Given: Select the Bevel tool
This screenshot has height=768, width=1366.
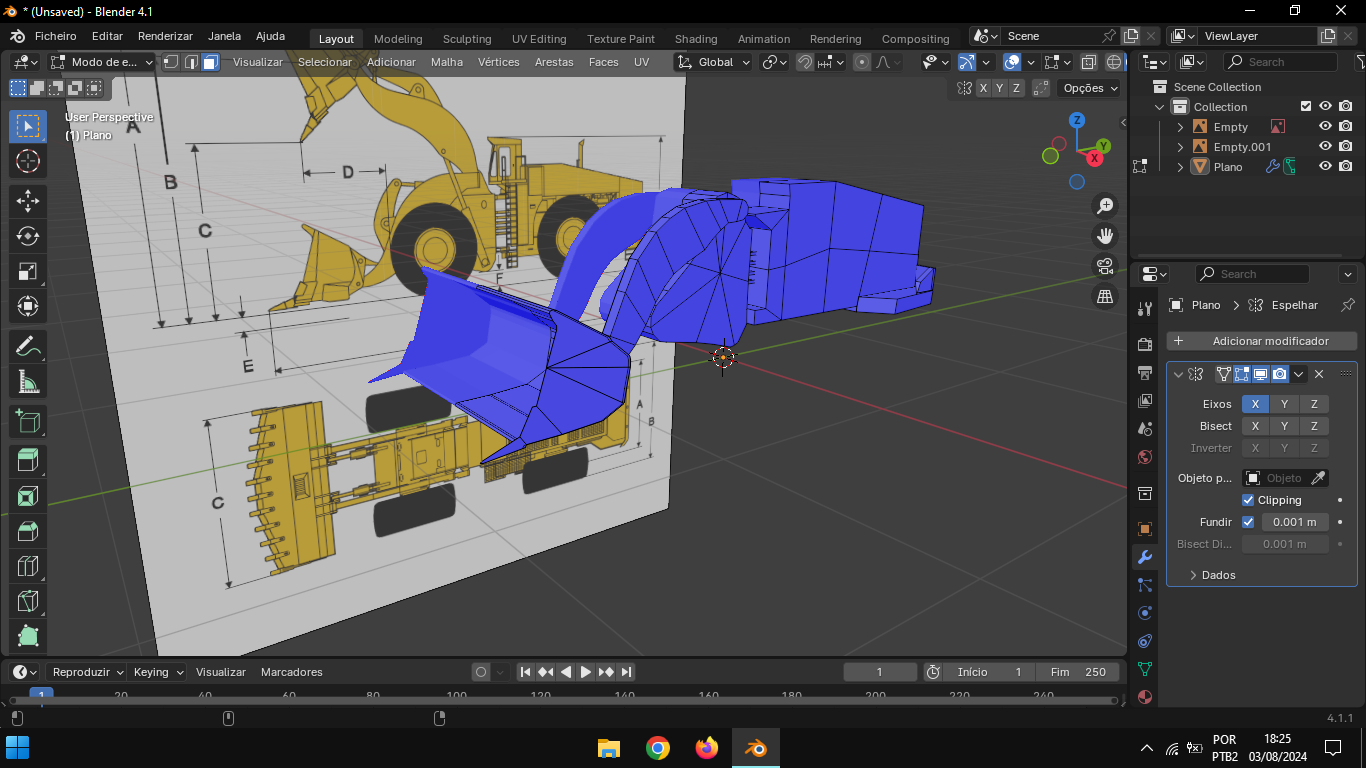Looking at the screenshot, I should click(28, 531).
